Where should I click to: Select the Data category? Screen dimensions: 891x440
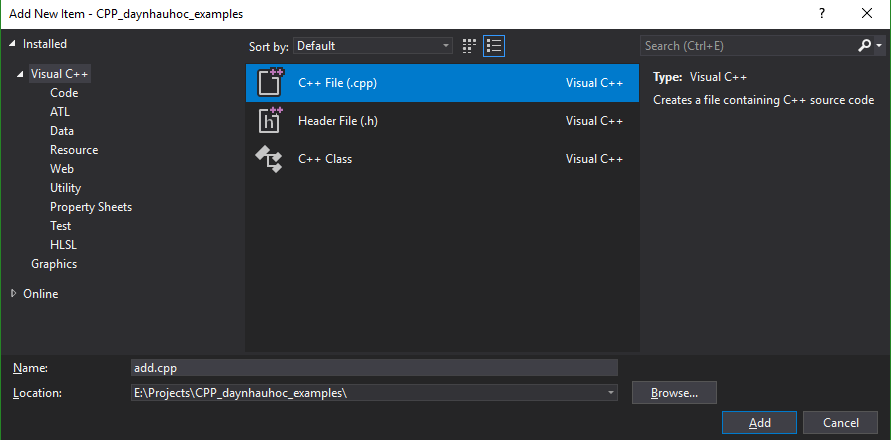click(62, 131)
